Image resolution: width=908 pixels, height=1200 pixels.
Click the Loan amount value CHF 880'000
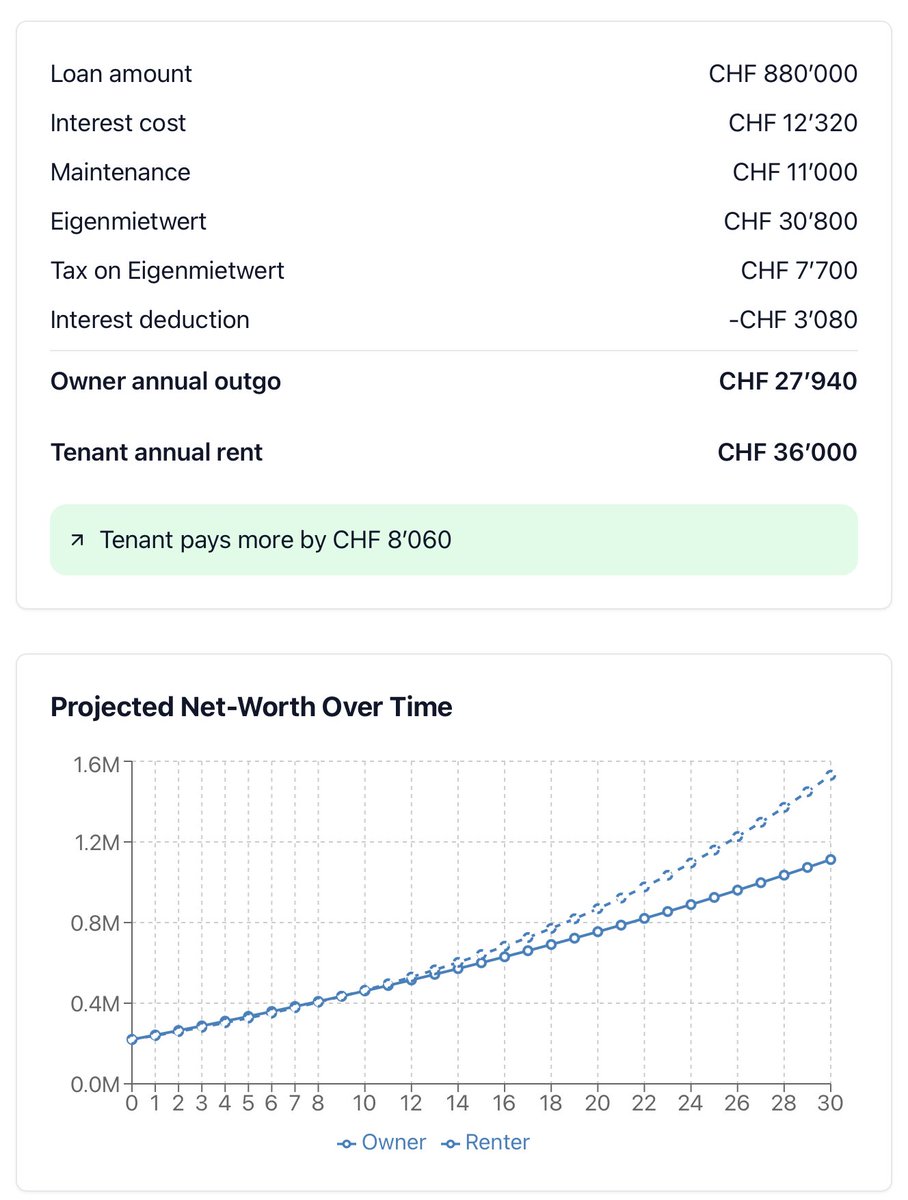783,74
